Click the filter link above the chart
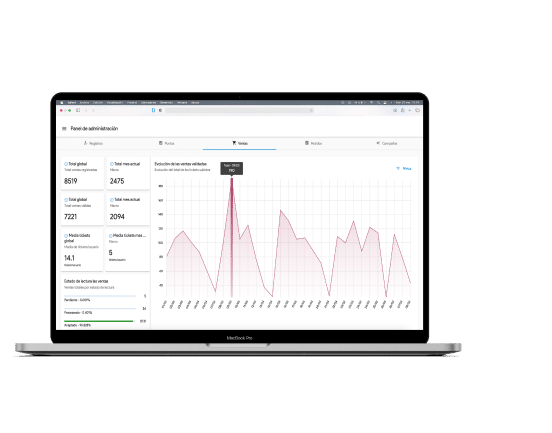552x433 pixels. (x=404, y=169)
